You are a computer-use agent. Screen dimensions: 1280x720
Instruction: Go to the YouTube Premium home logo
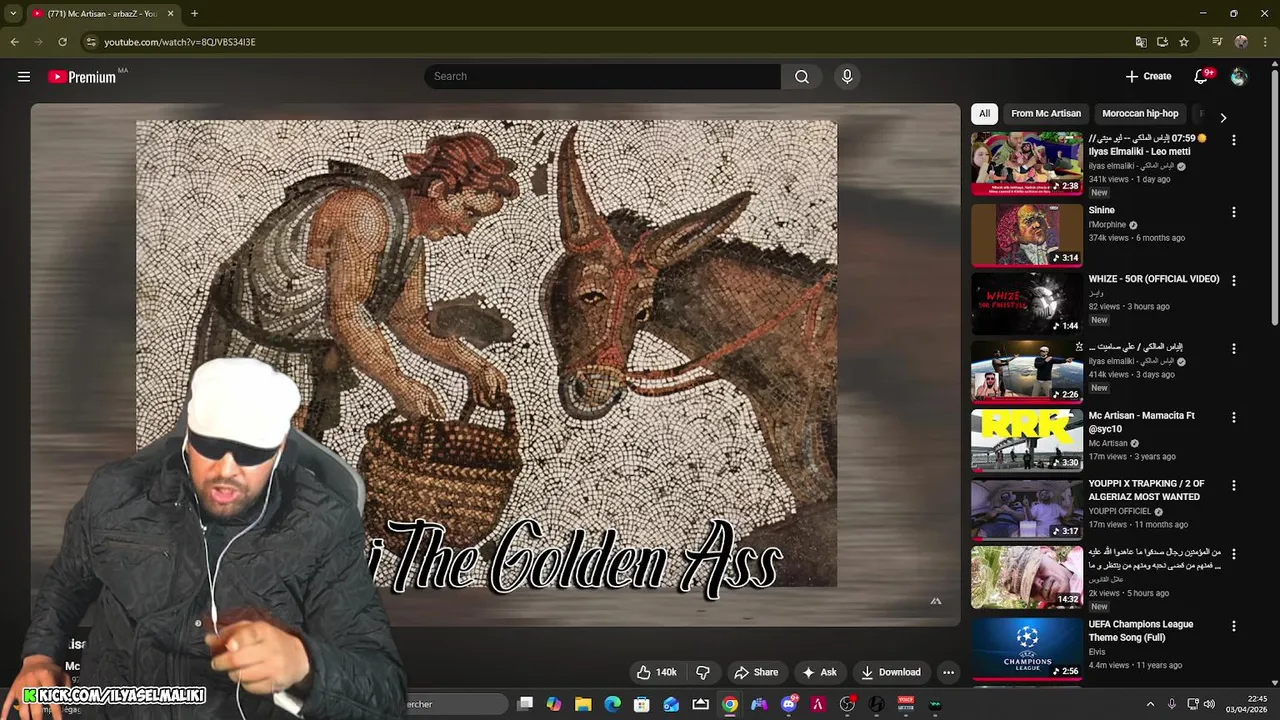[82, 77]
